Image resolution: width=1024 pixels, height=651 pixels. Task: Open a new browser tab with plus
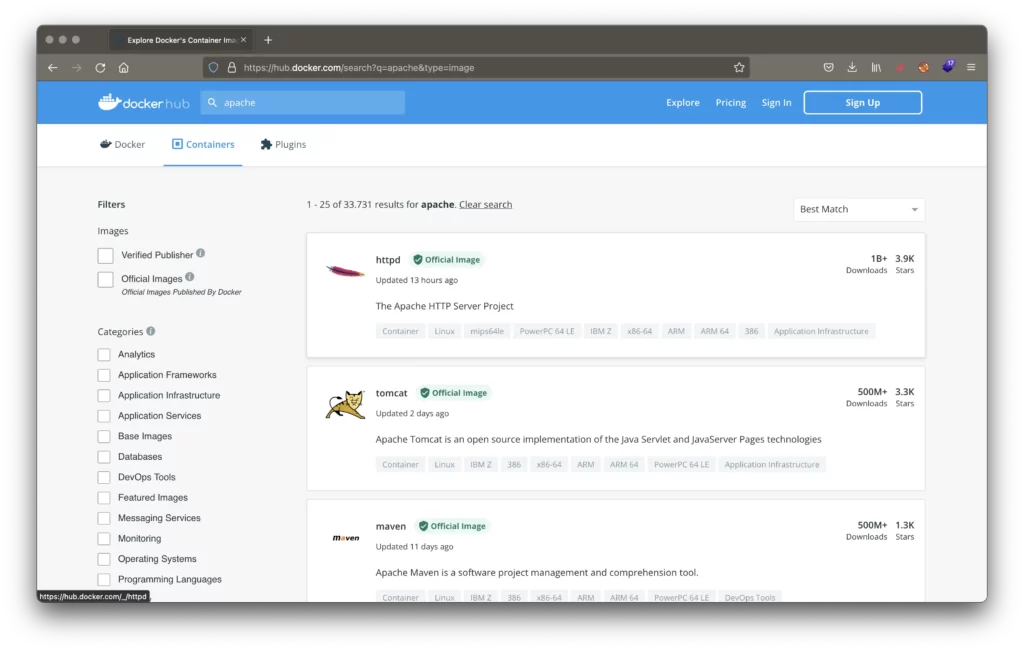pos(268,40)
